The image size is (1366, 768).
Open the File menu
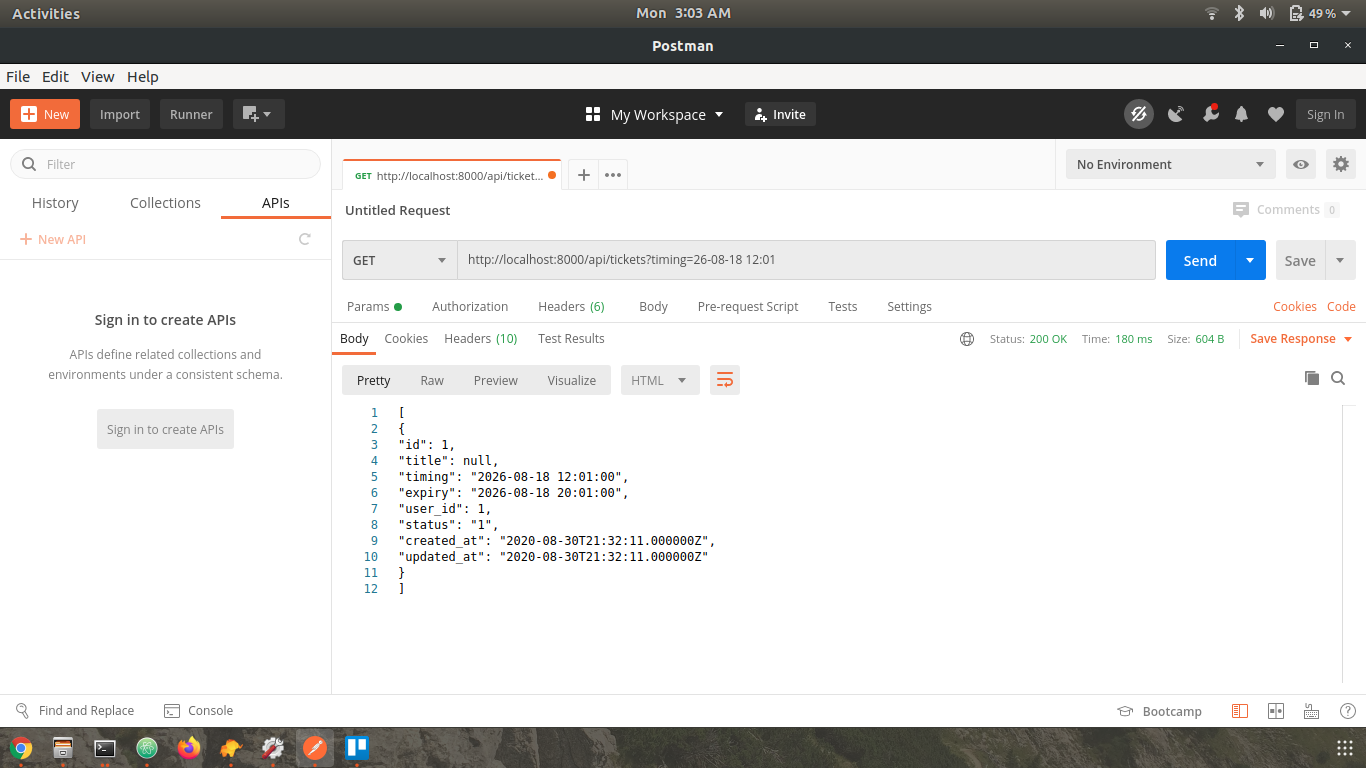18,76
